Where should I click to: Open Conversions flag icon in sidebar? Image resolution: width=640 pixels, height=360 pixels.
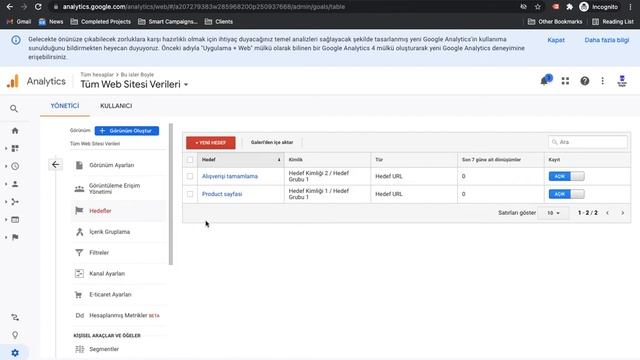point(15,237)
